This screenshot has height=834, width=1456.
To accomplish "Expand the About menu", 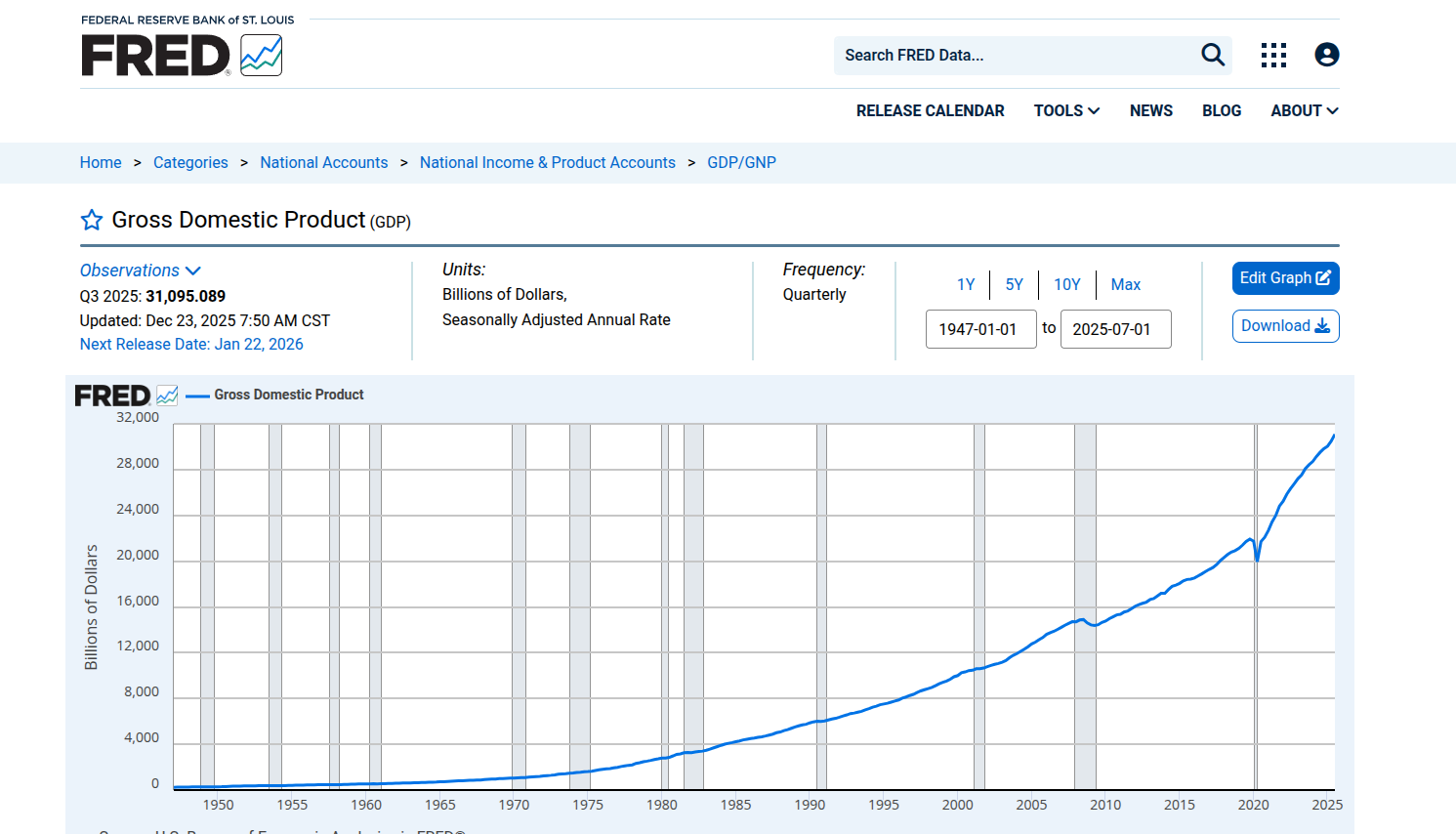I will click(1304, 111).
